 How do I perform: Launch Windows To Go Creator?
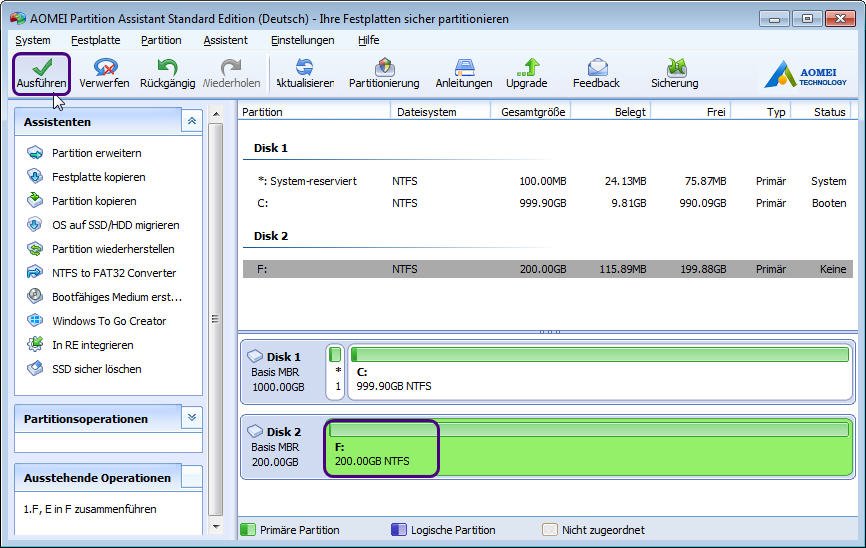pos(109,321)
